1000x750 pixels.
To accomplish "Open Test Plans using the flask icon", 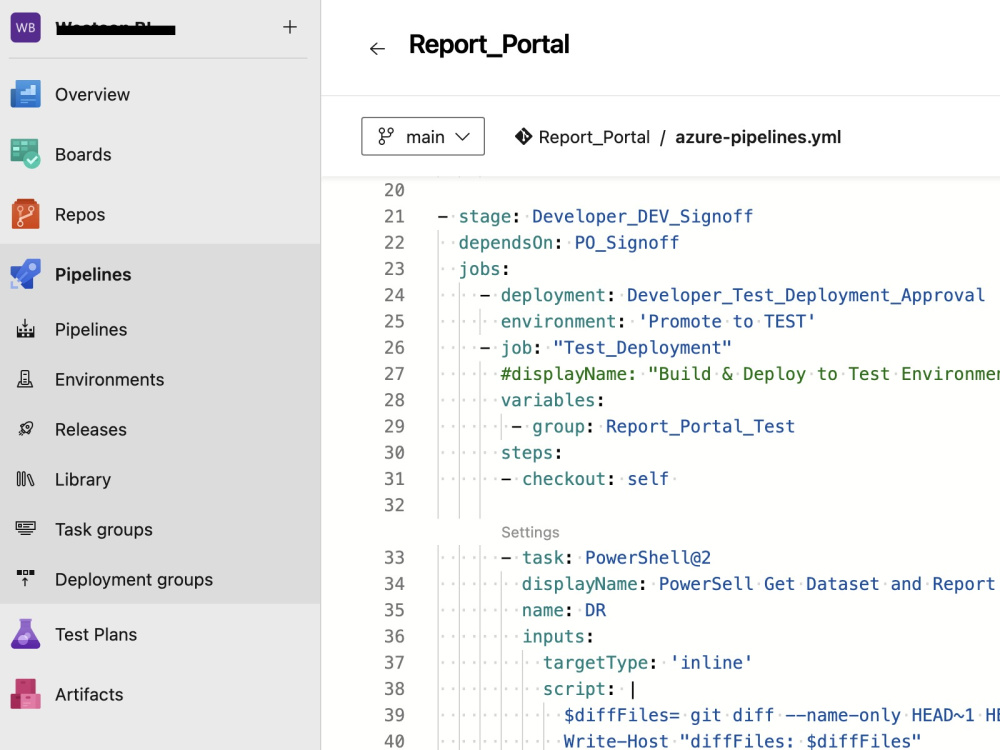I will (26, 634).
